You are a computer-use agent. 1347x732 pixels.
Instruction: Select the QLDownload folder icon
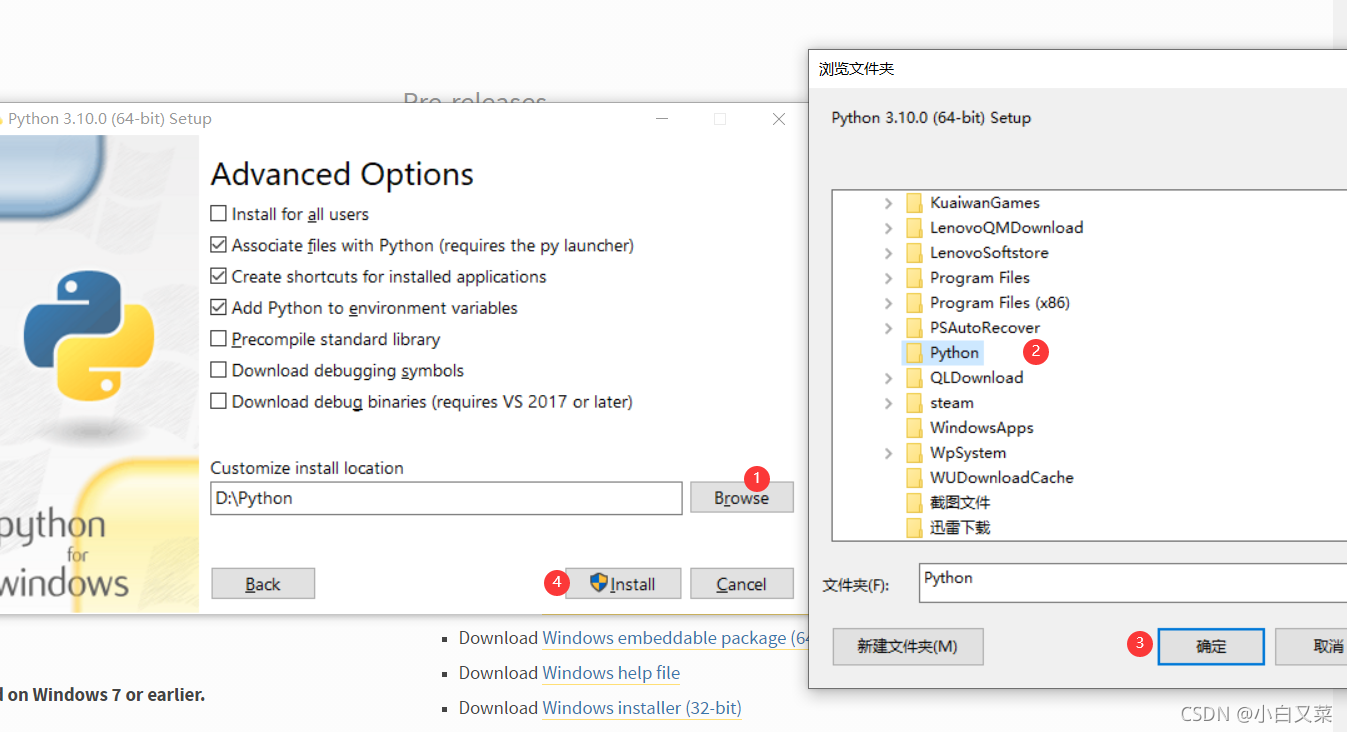point(914,378)
